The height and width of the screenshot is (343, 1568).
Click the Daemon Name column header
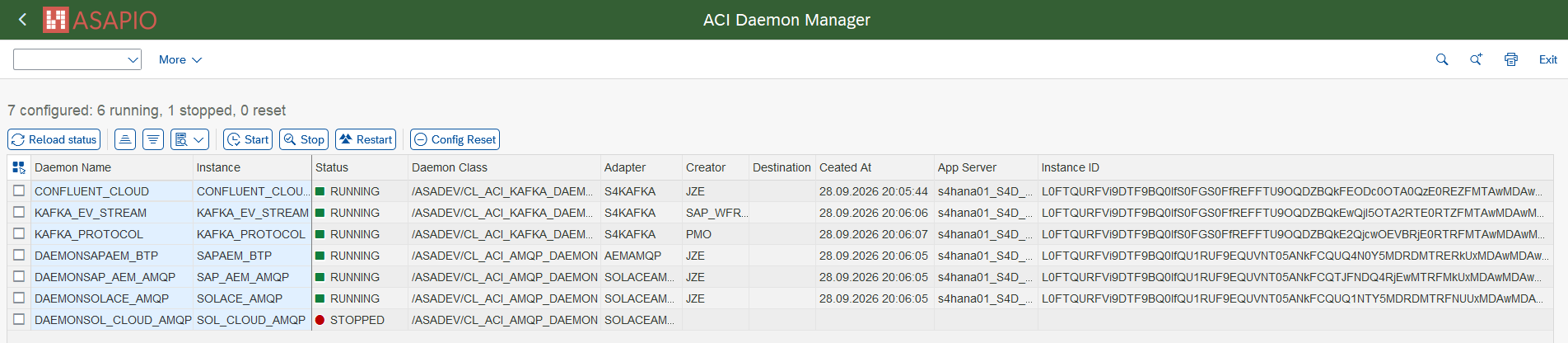pyautogui.click(x=112, y=167)
